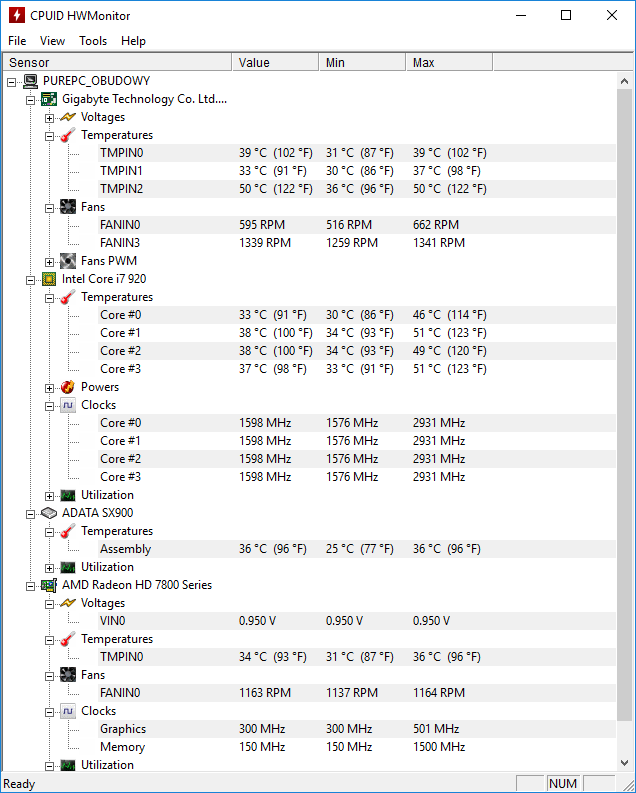636x793 pixels.
Task: Click the PUREPC_OBUDOWY computer icon
Action: [x=30, y=81]
